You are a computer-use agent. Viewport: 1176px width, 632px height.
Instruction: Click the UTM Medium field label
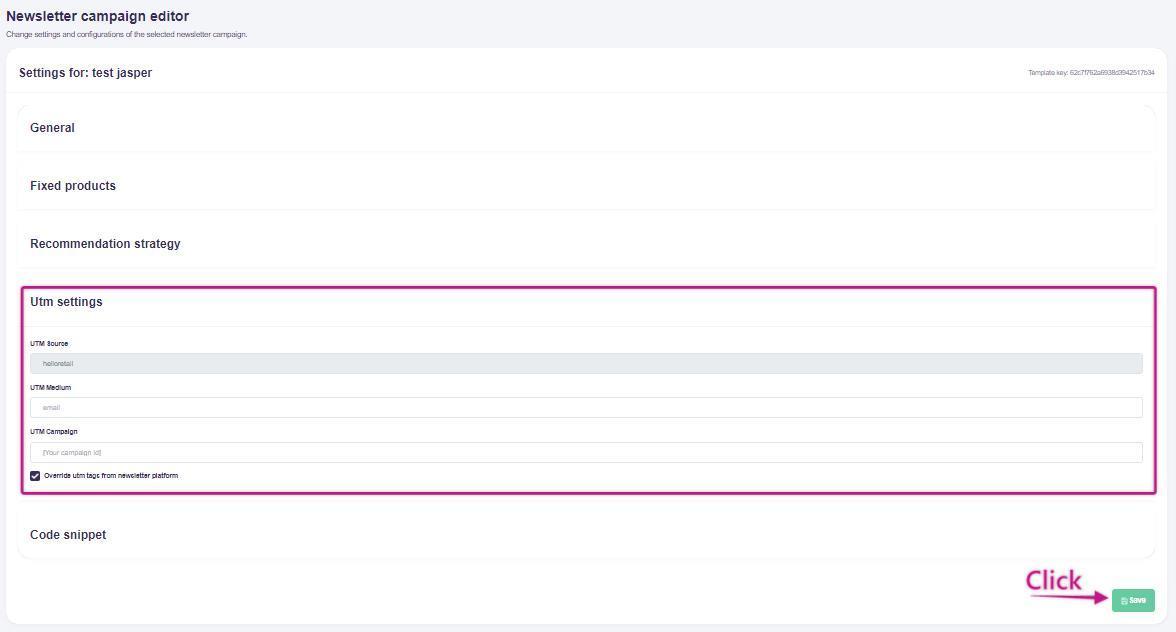(x=50, y=388)
